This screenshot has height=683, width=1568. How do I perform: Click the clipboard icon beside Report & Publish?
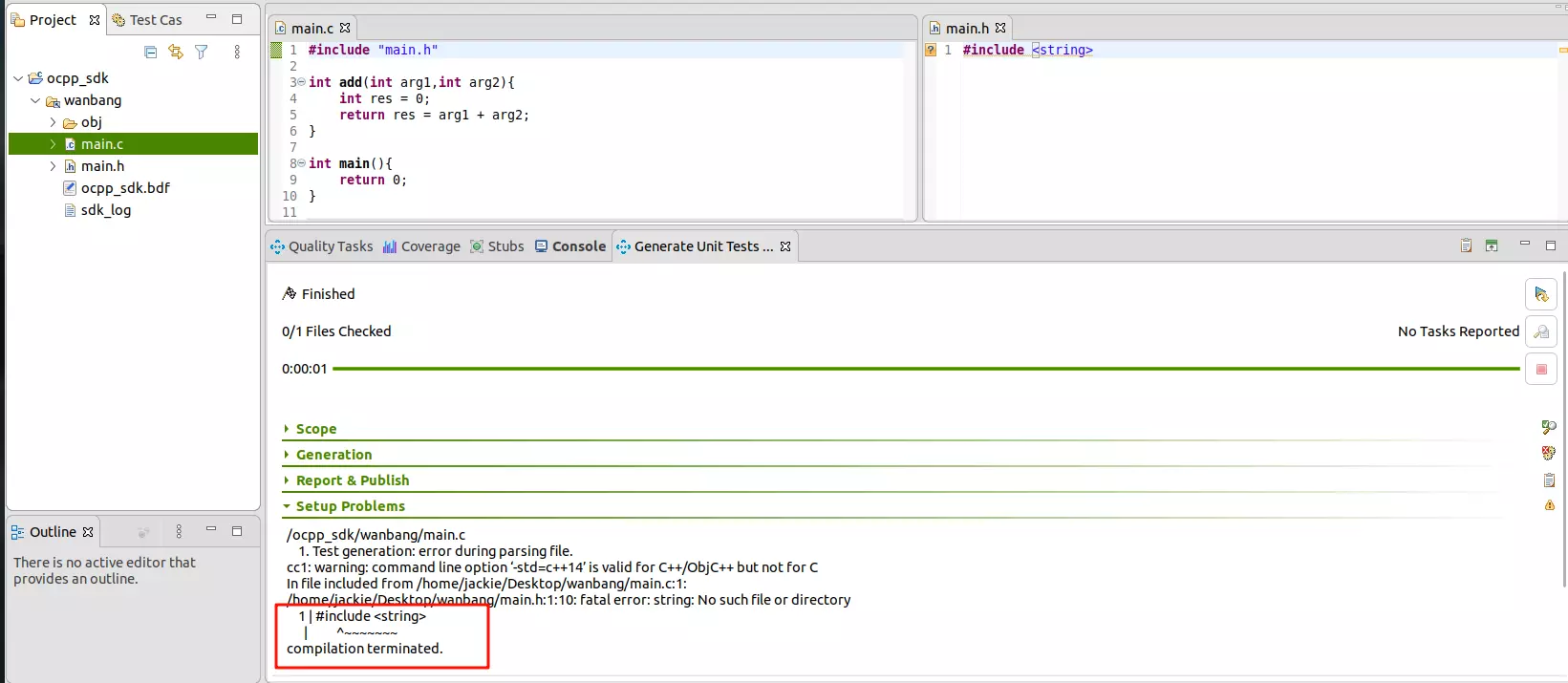tap(1549, 480)
